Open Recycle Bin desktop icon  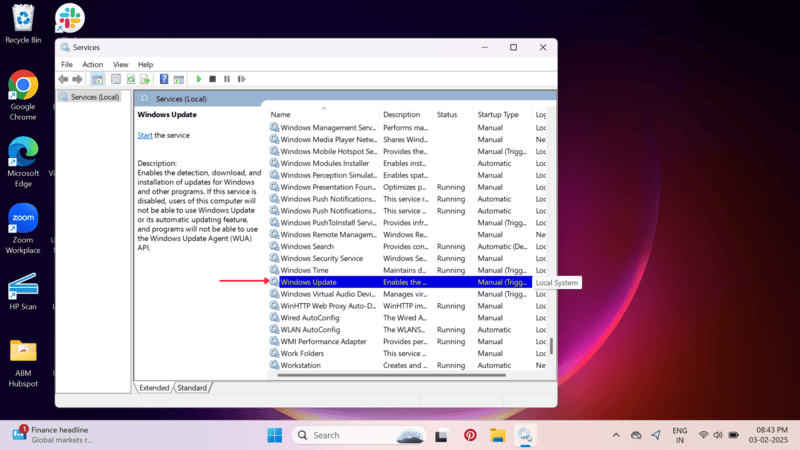coord(23,24)
